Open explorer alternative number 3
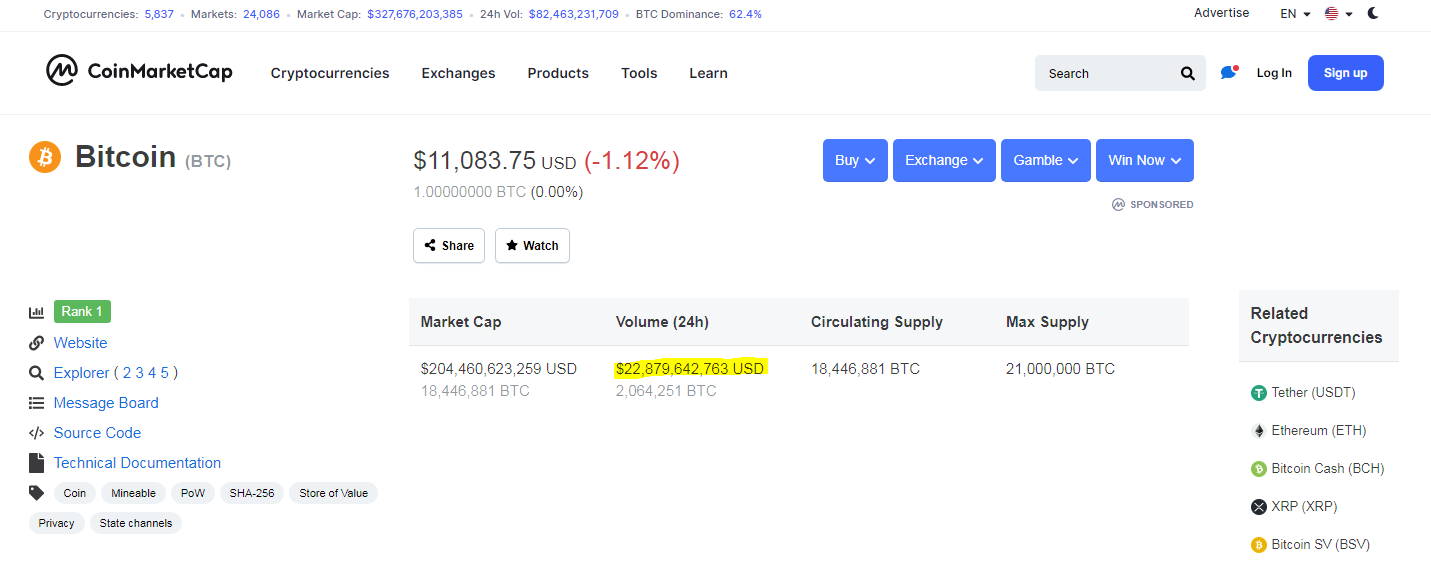The width and height of the screenshot is (1431, 569). 140,373
